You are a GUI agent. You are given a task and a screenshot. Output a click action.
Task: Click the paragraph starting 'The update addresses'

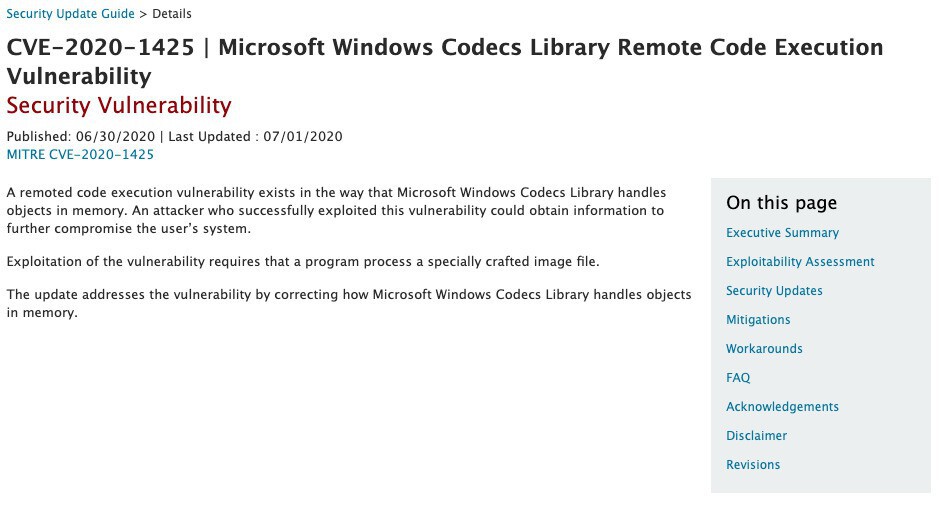[x=348, y=304]
